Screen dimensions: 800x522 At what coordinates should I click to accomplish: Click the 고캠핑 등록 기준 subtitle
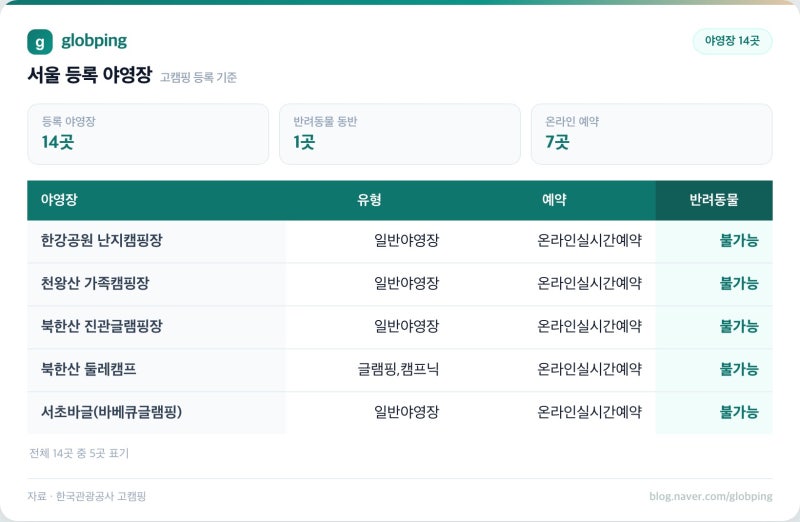coord(198,78)
